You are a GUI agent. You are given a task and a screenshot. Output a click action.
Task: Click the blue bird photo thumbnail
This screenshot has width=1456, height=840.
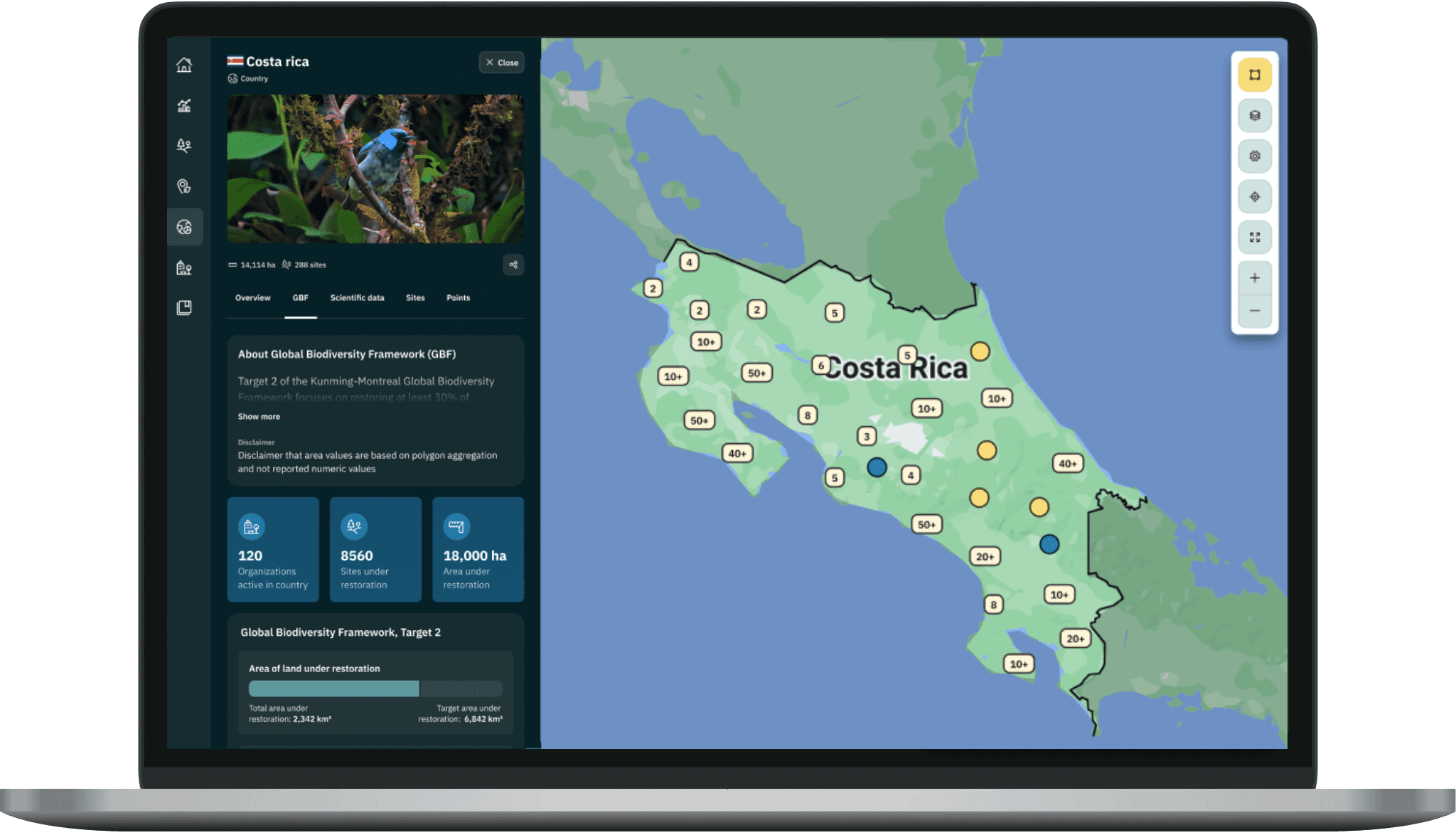pyautogui.click(x=375, y=169)
